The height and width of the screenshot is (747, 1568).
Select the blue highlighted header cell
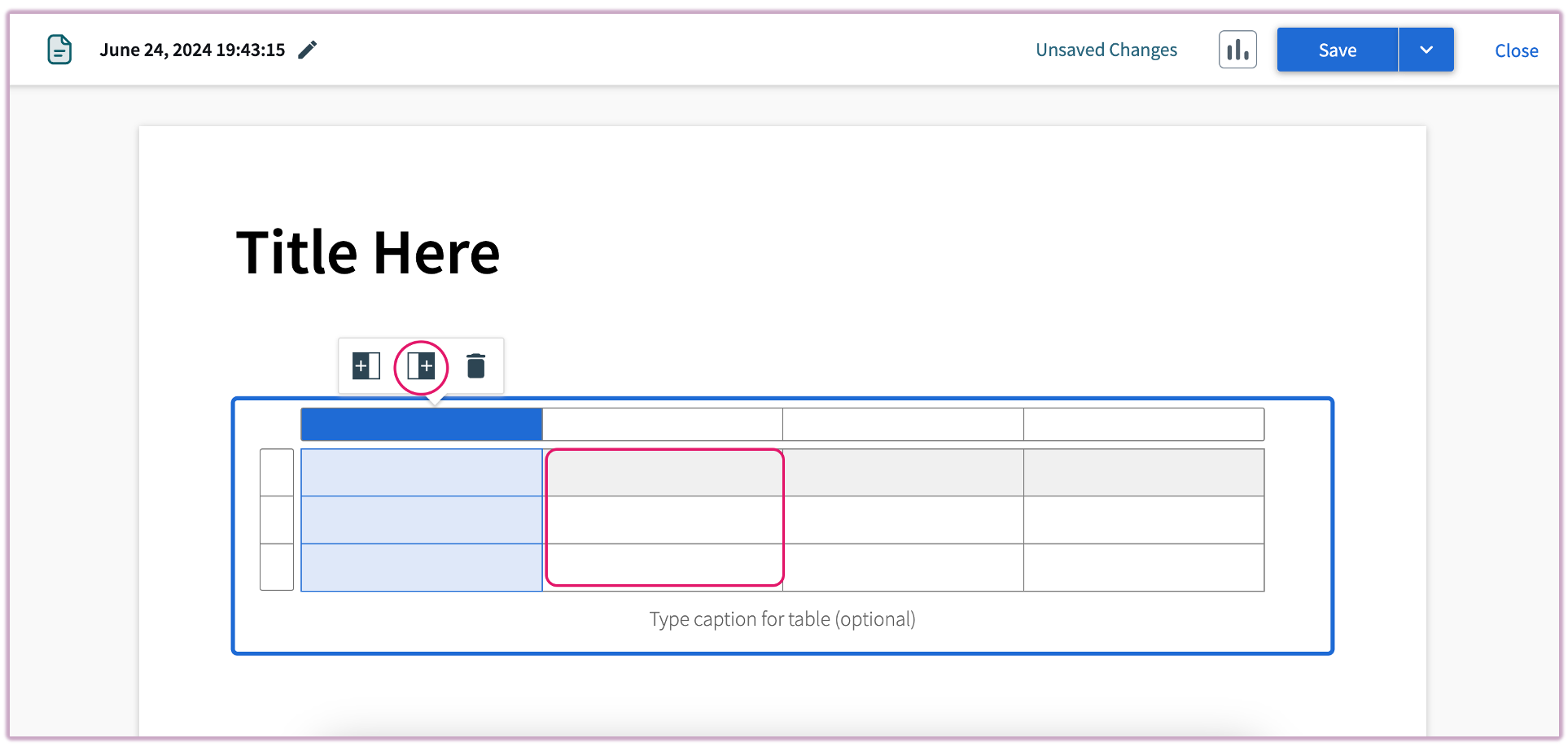point(421,423)
